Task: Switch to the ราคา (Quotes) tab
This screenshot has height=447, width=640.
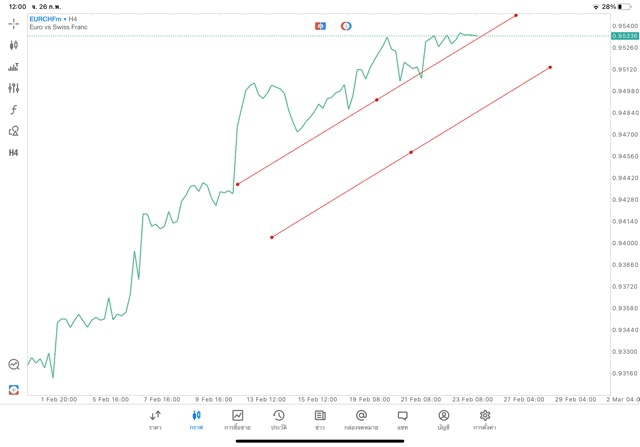Action: point(155,419)
